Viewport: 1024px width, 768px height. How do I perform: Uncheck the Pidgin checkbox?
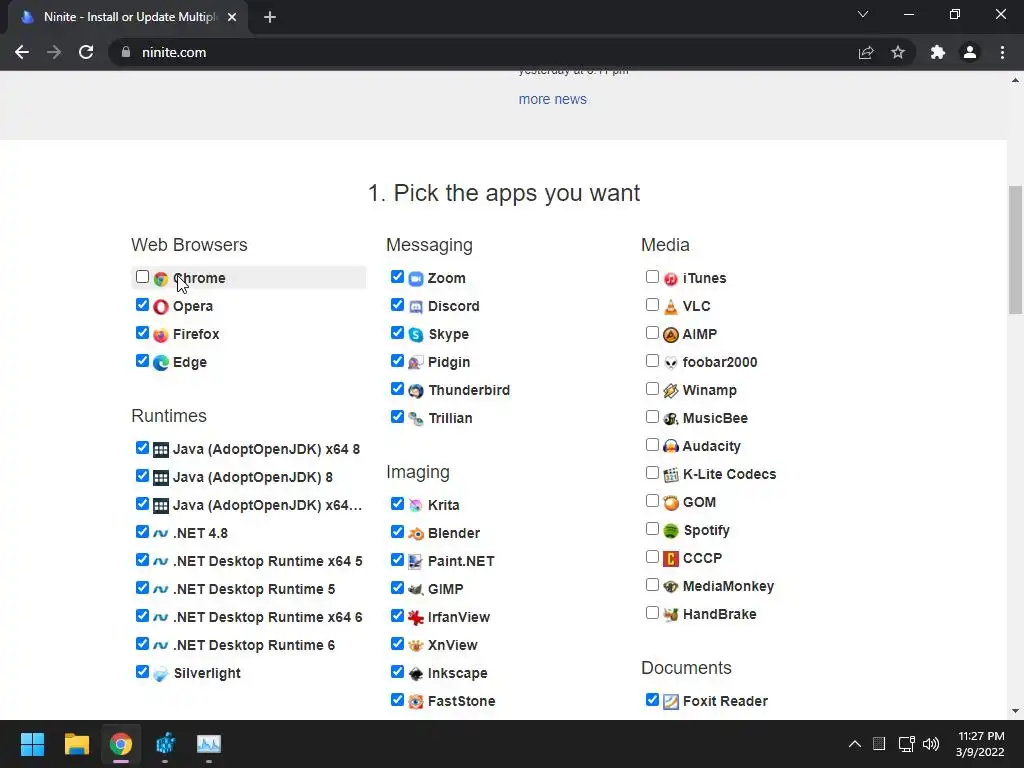pyautogui.click(x=397, y=361)
